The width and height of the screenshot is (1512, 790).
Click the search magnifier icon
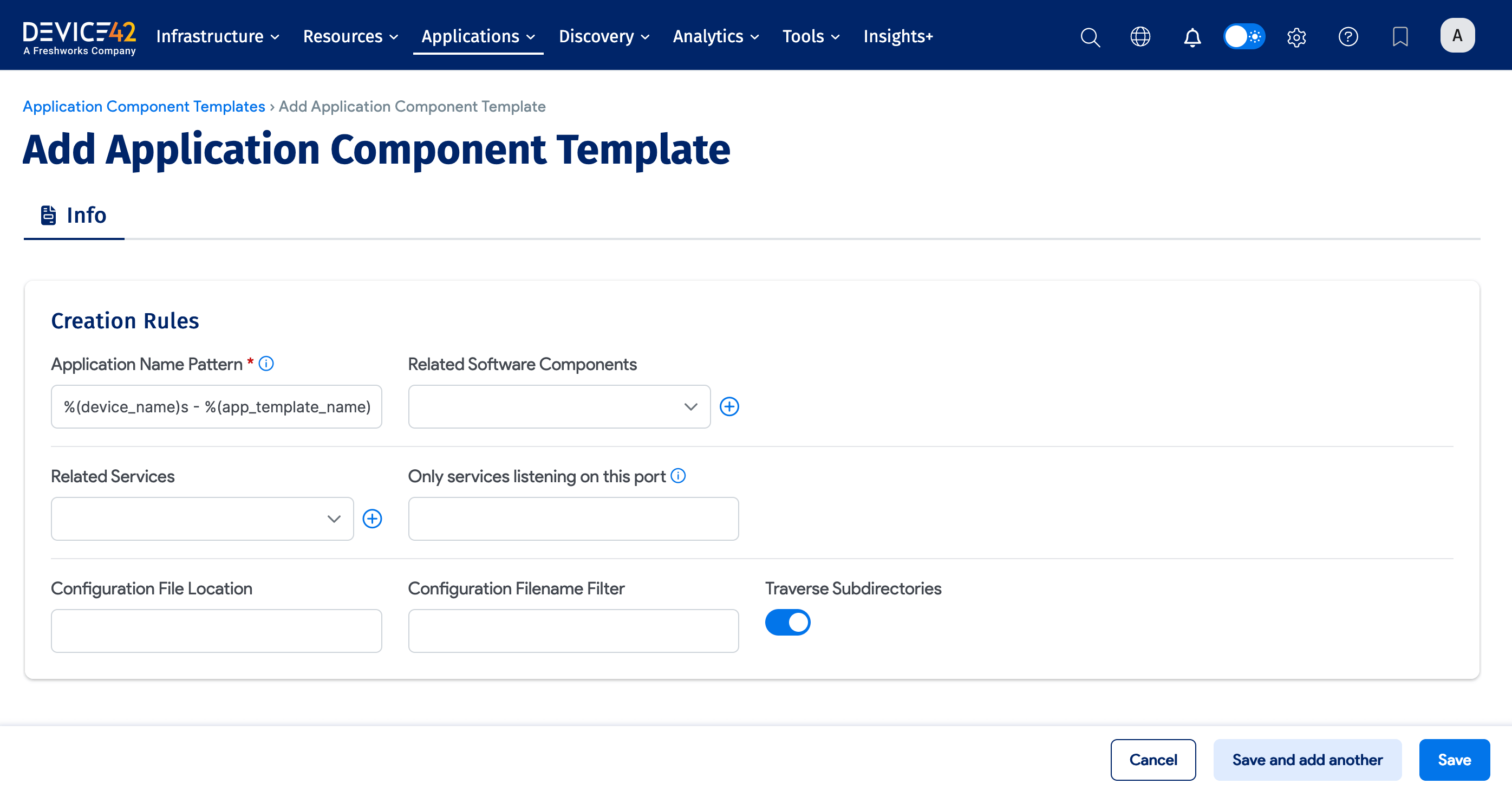(x=1090, y=36)
